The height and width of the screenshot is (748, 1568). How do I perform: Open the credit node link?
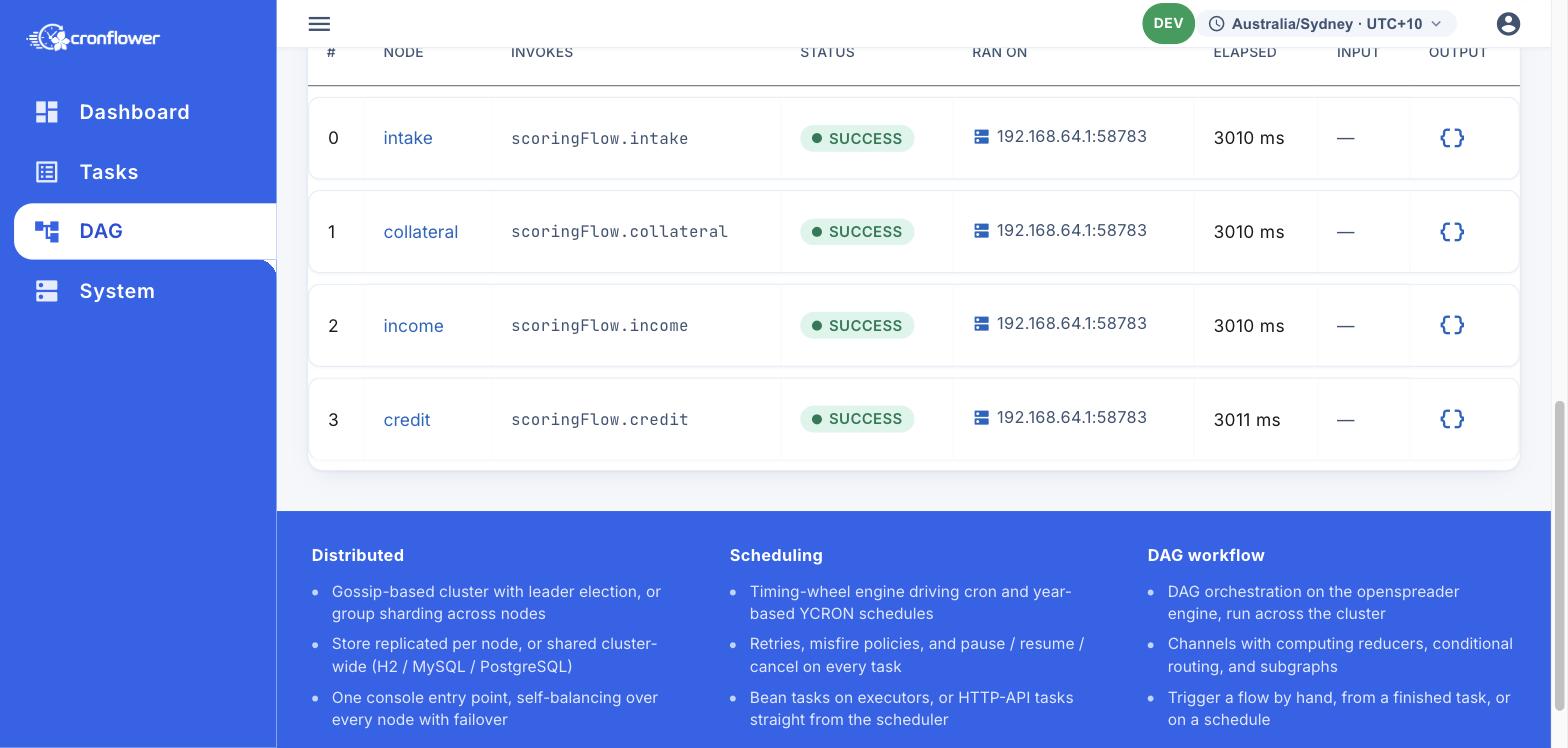tap(407, 420)
